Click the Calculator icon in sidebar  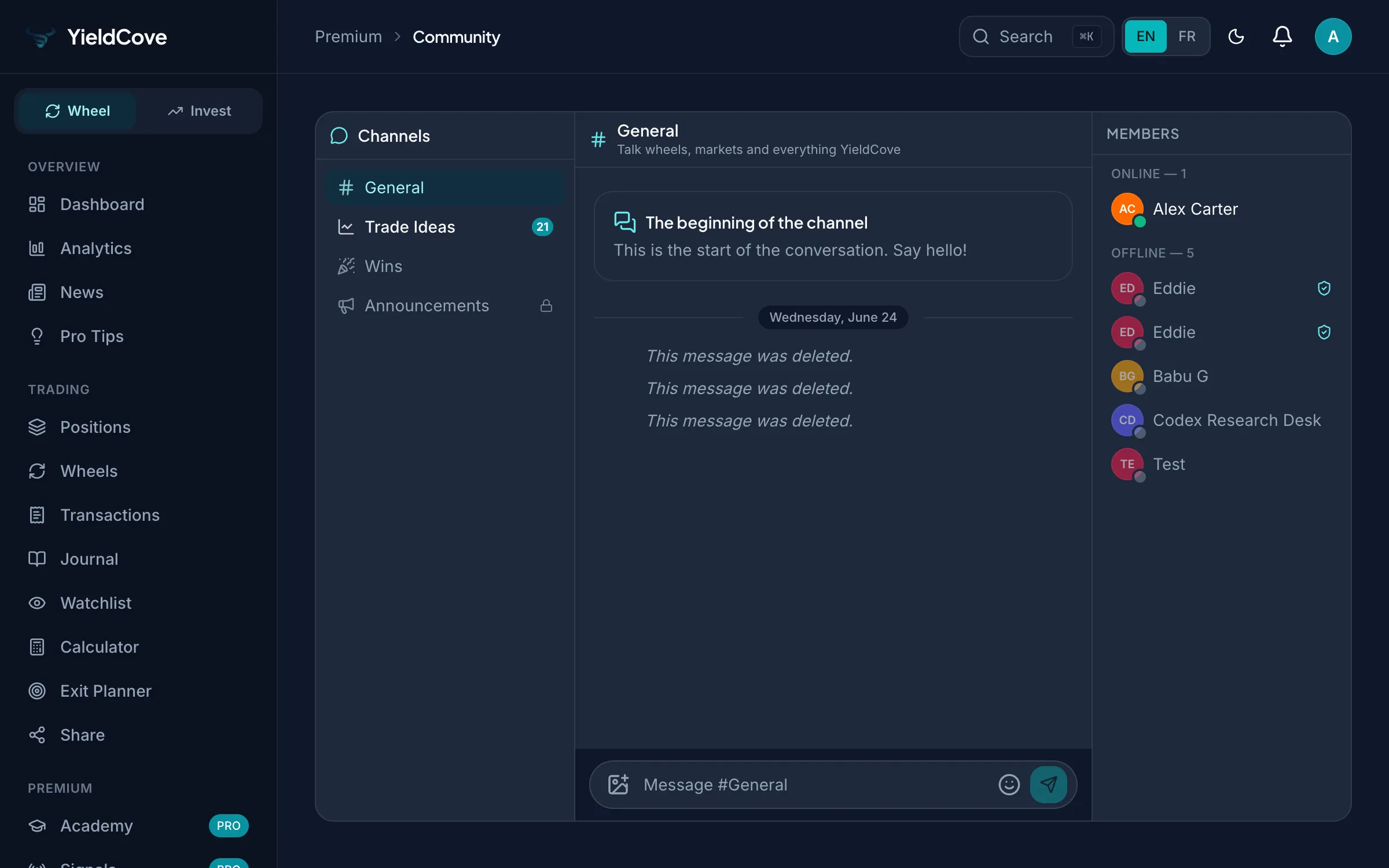[x=37, y=647]
